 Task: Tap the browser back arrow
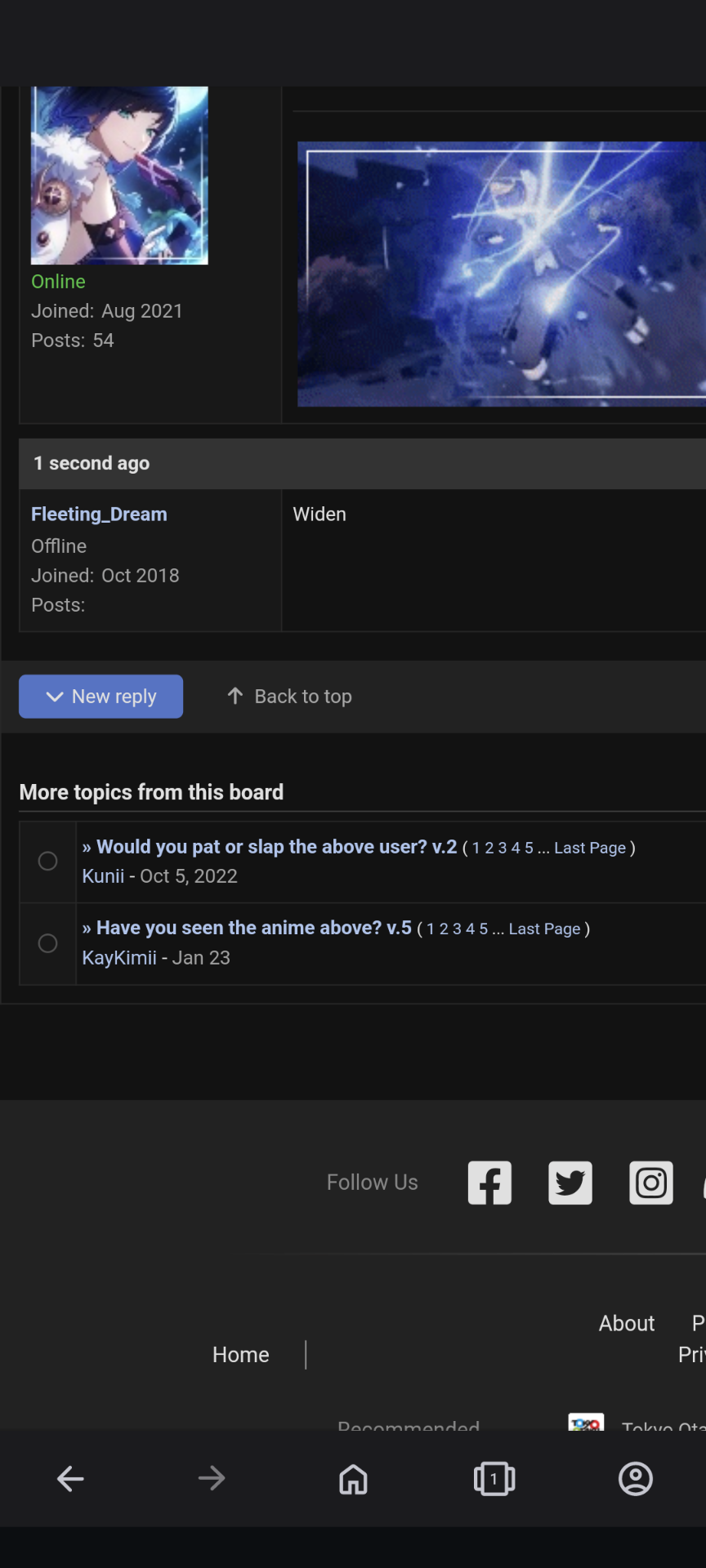70,1478
